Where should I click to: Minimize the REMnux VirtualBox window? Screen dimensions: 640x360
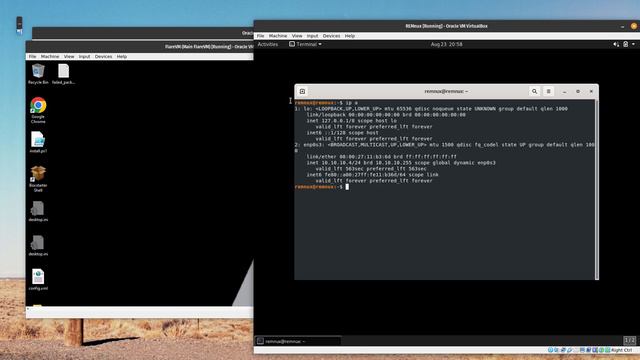tap(622, 26)
